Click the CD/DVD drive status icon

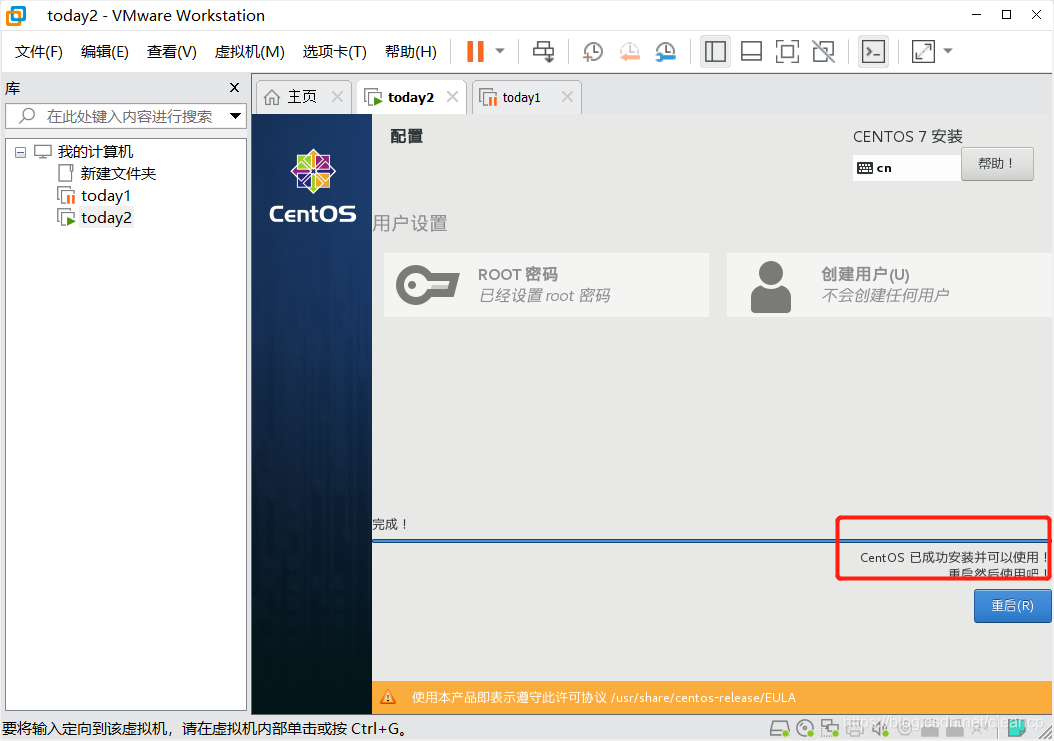(x=805, y=728)
